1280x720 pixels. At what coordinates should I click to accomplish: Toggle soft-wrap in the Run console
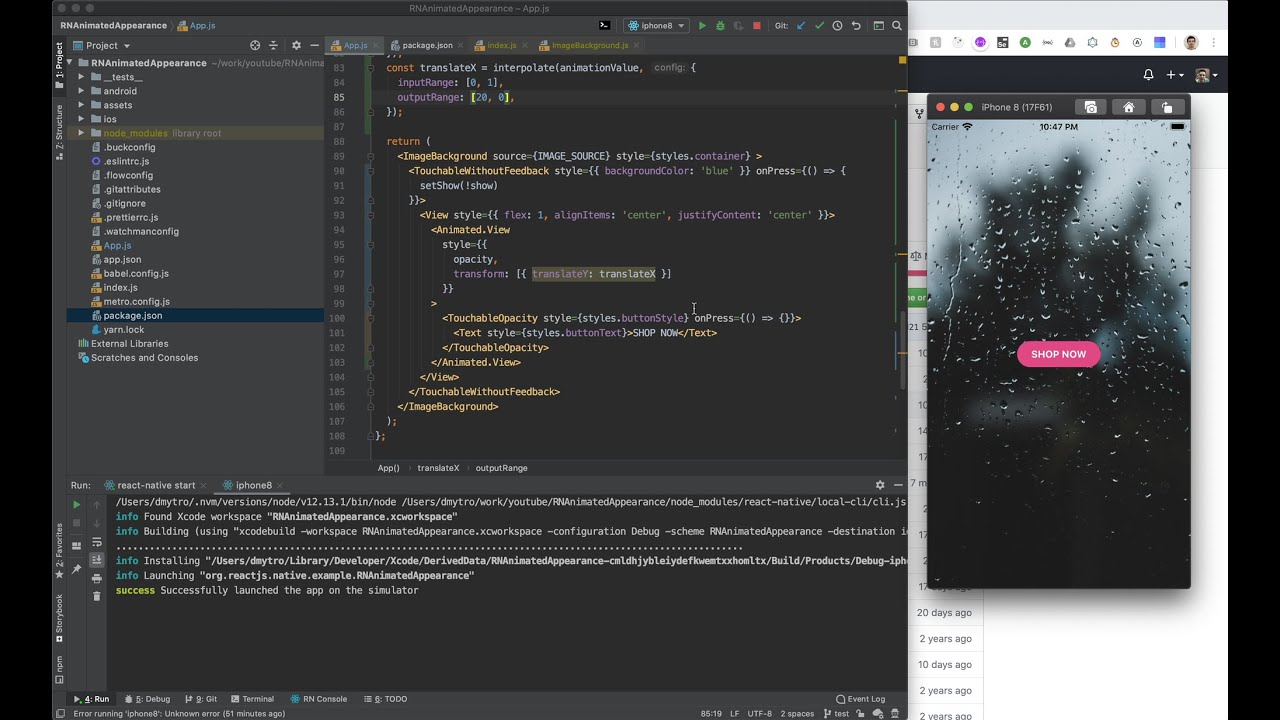(x=97, y=542)
